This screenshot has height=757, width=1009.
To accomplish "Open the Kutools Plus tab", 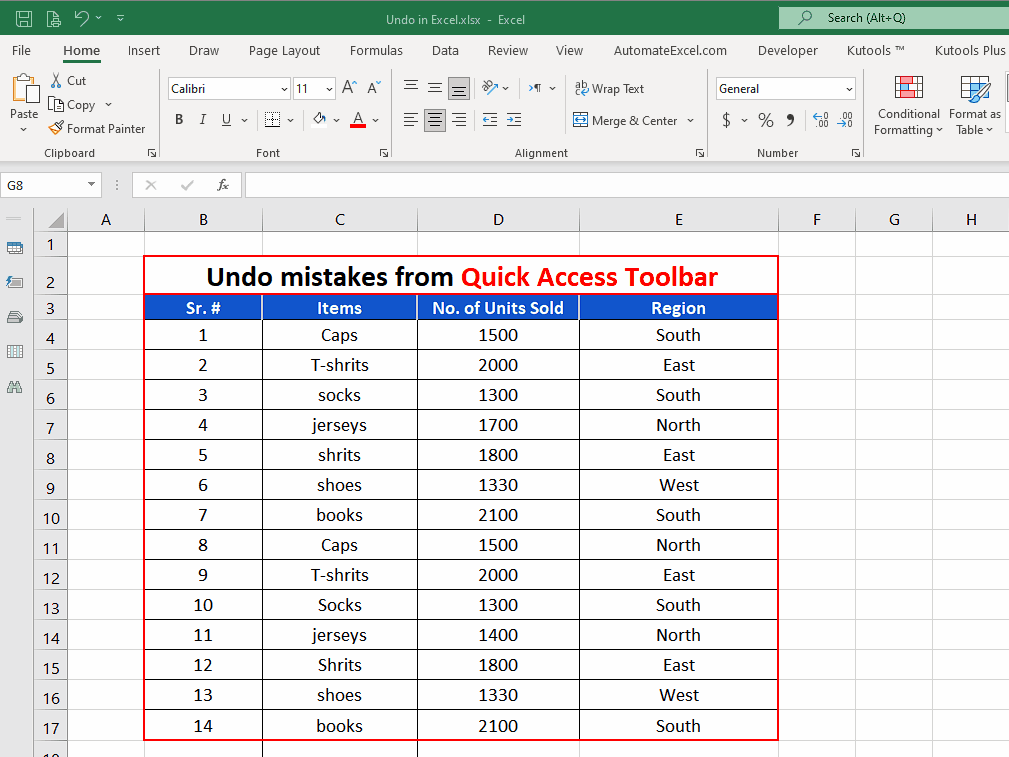I will point(968,50).
